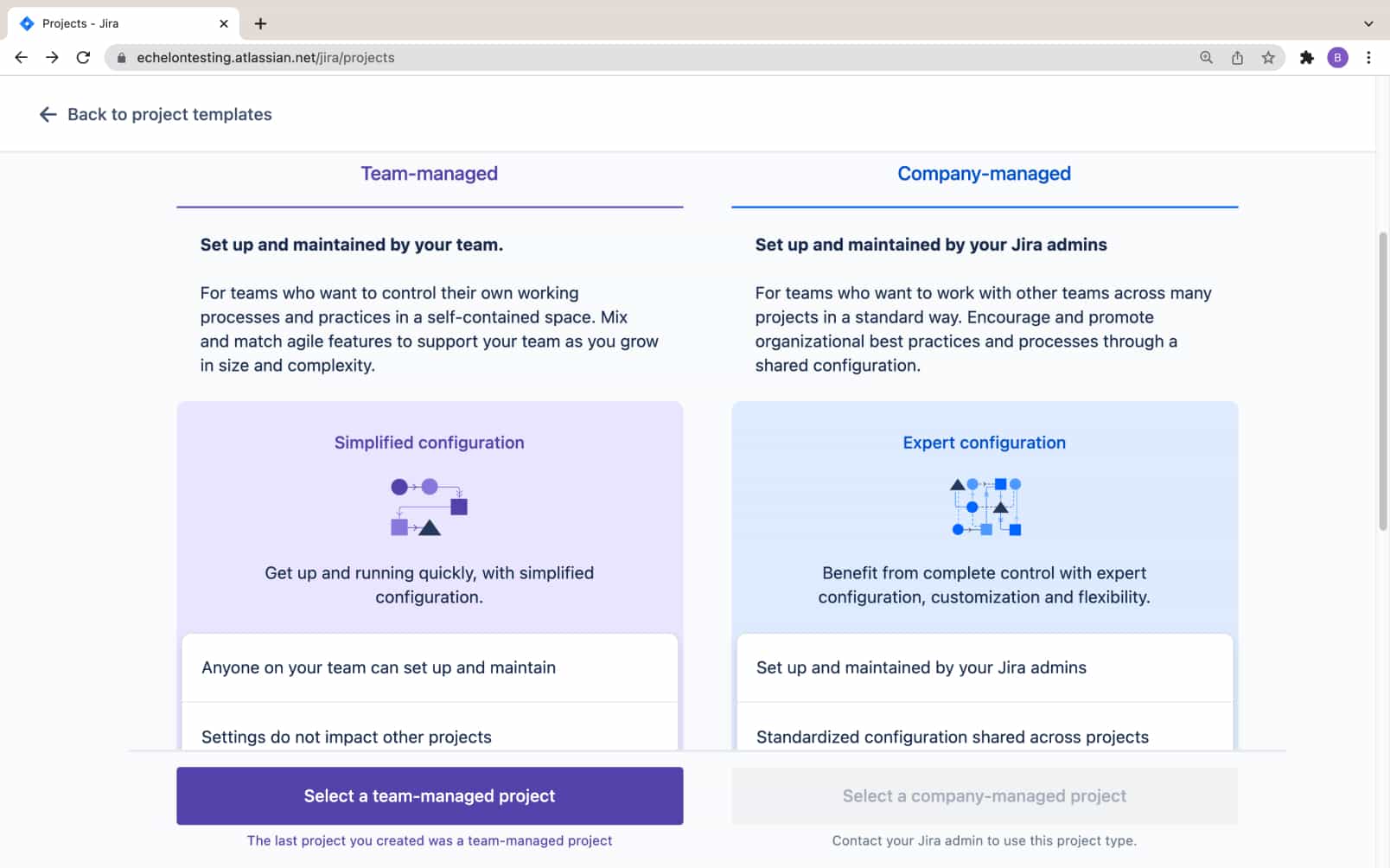This screenshot has height=868, width=1390.
Task: Switch to the Team-managed tab
Action: coord(429,173)
